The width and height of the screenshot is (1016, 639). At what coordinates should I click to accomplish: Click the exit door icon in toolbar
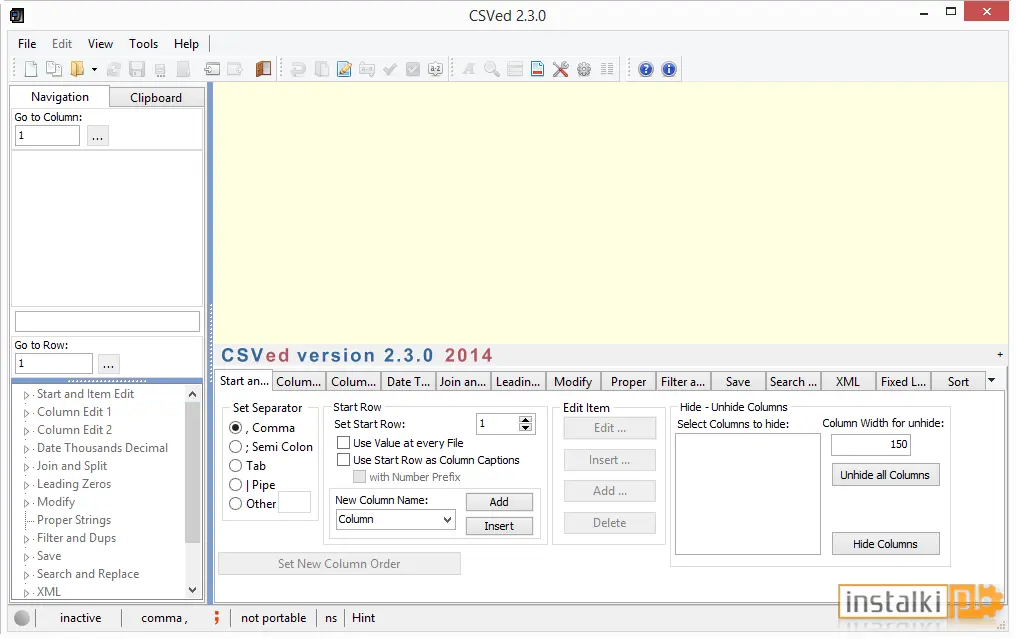click(x=263, y=69)
